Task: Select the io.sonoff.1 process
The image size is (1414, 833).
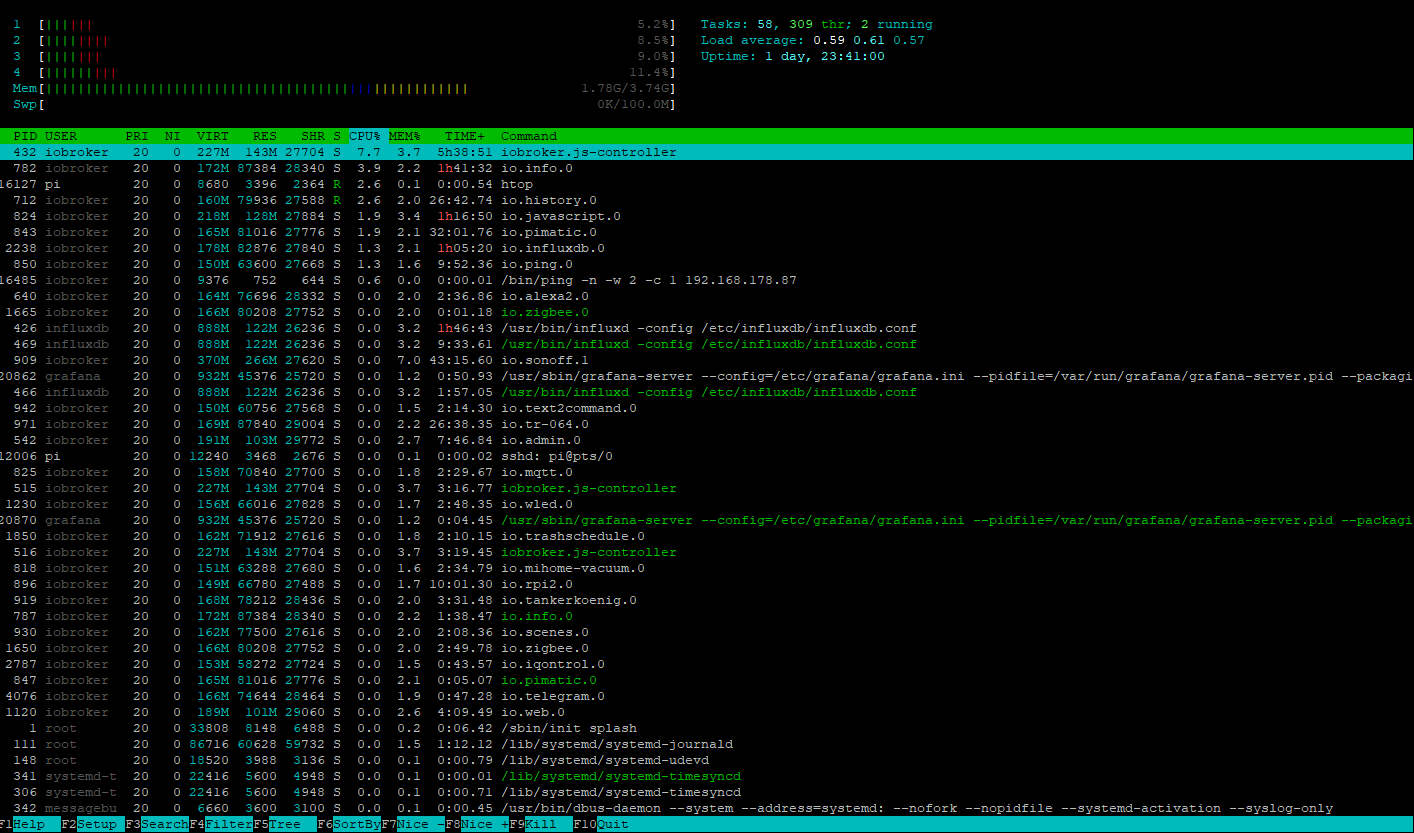Action: 707,360
